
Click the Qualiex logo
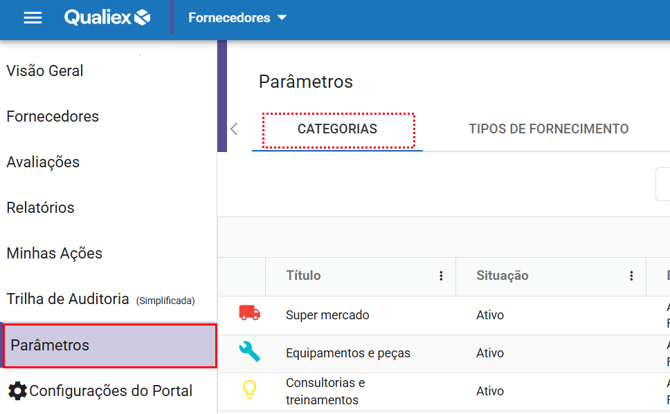point(107,18)
